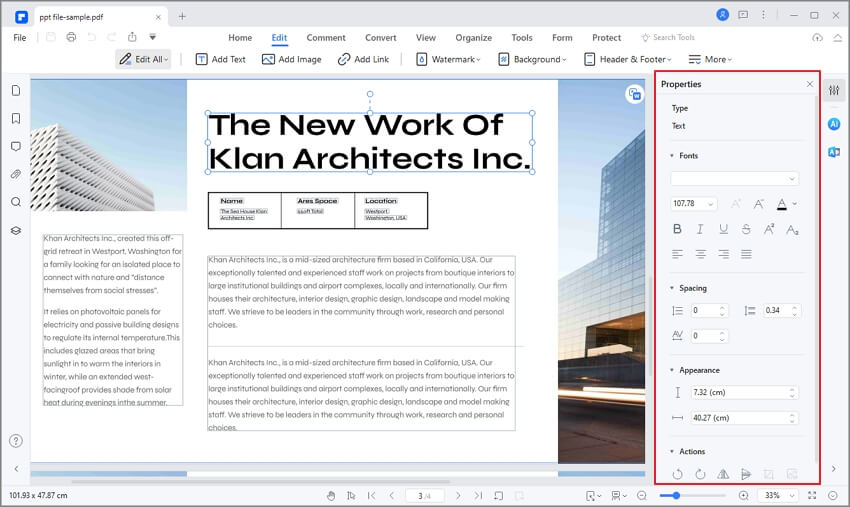The height and width of the screenshot is (507, 850).
Task: Click the character spacing field
Action: 709,336
